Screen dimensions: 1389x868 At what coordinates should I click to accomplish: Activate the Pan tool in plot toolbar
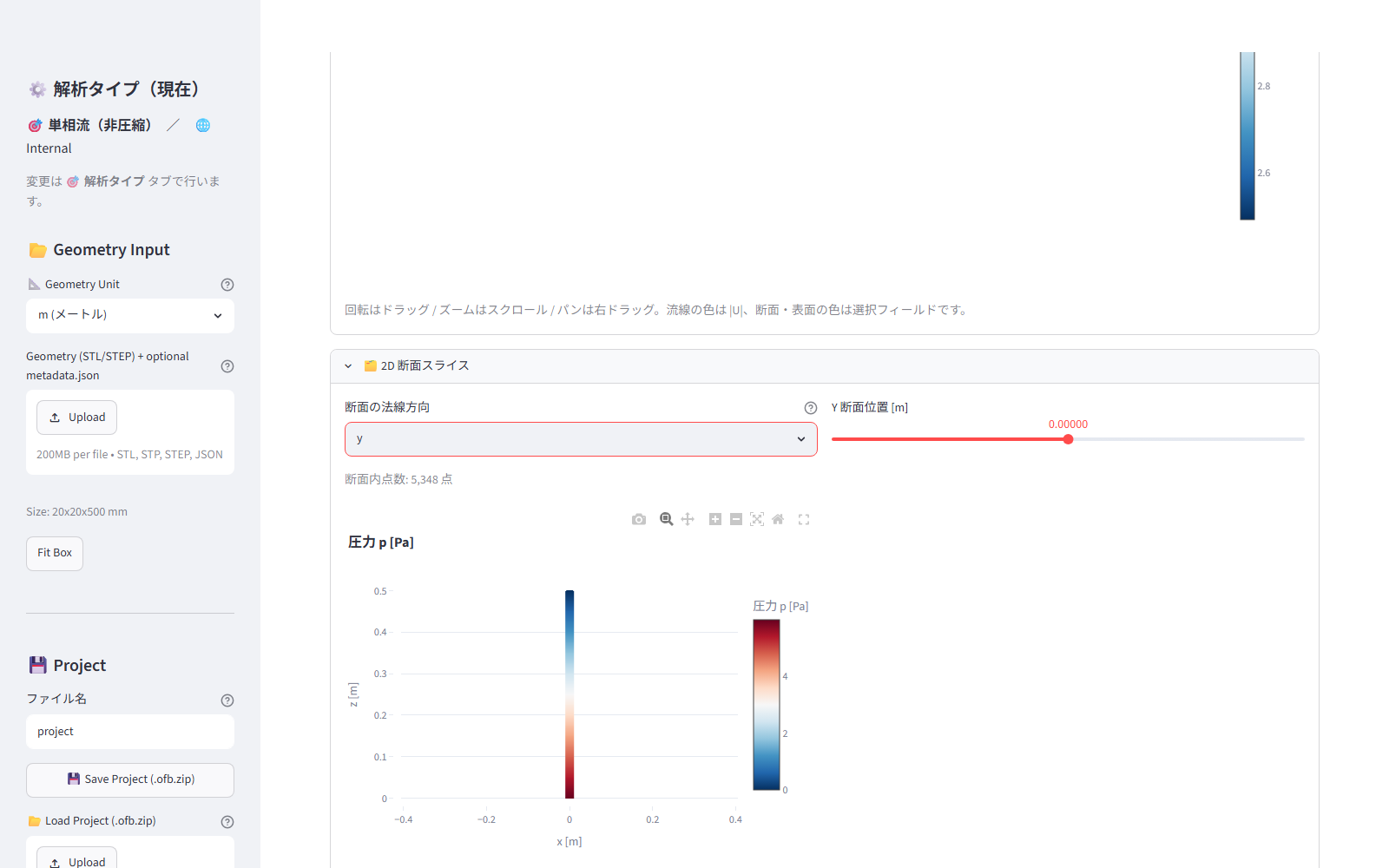[688, 519]
